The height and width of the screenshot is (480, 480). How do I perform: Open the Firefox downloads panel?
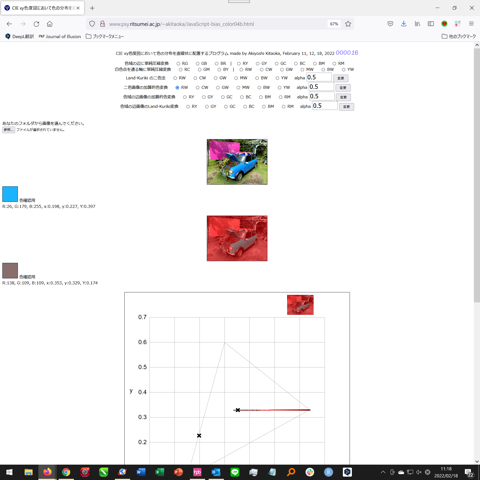point(404,24)
